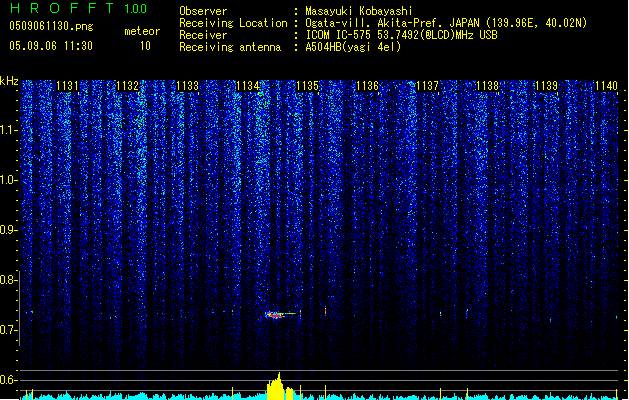The width and height of the screenshot is (629, 400).
Task: Click time marker 1139
Action: tap(547, 86)
